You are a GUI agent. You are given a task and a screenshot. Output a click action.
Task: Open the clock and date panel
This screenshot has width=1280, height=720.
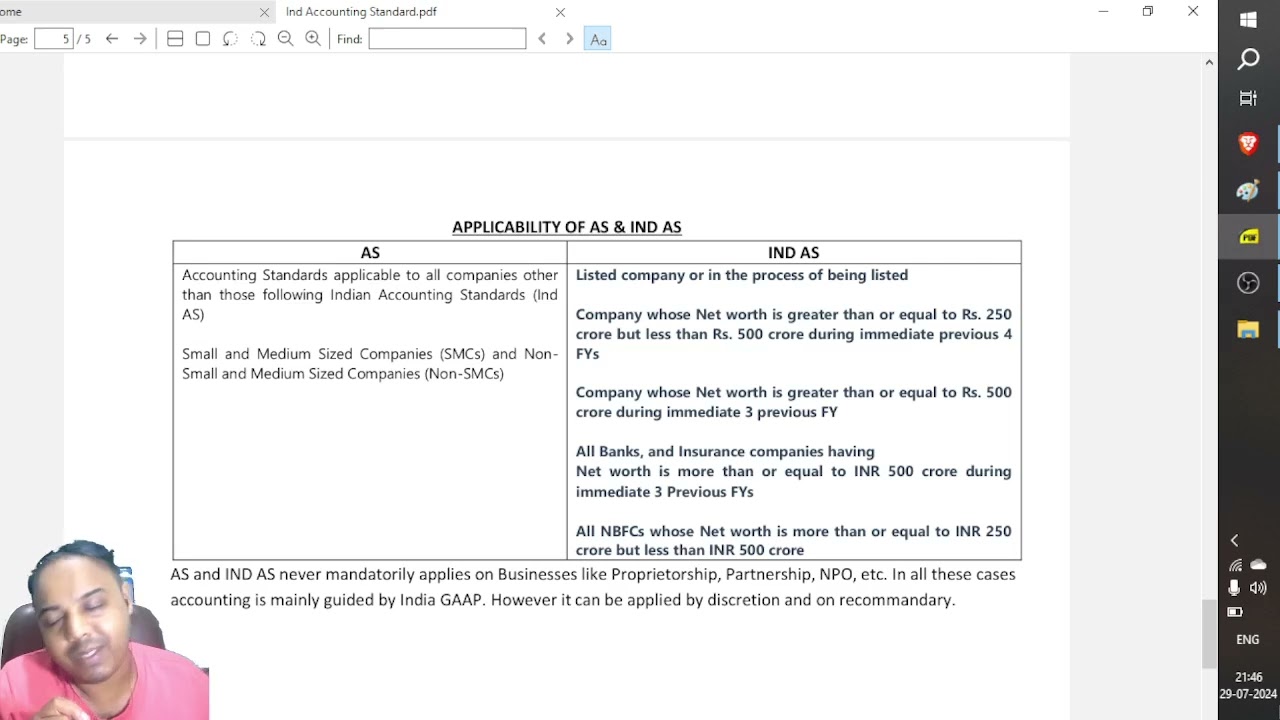(1248, 685)
